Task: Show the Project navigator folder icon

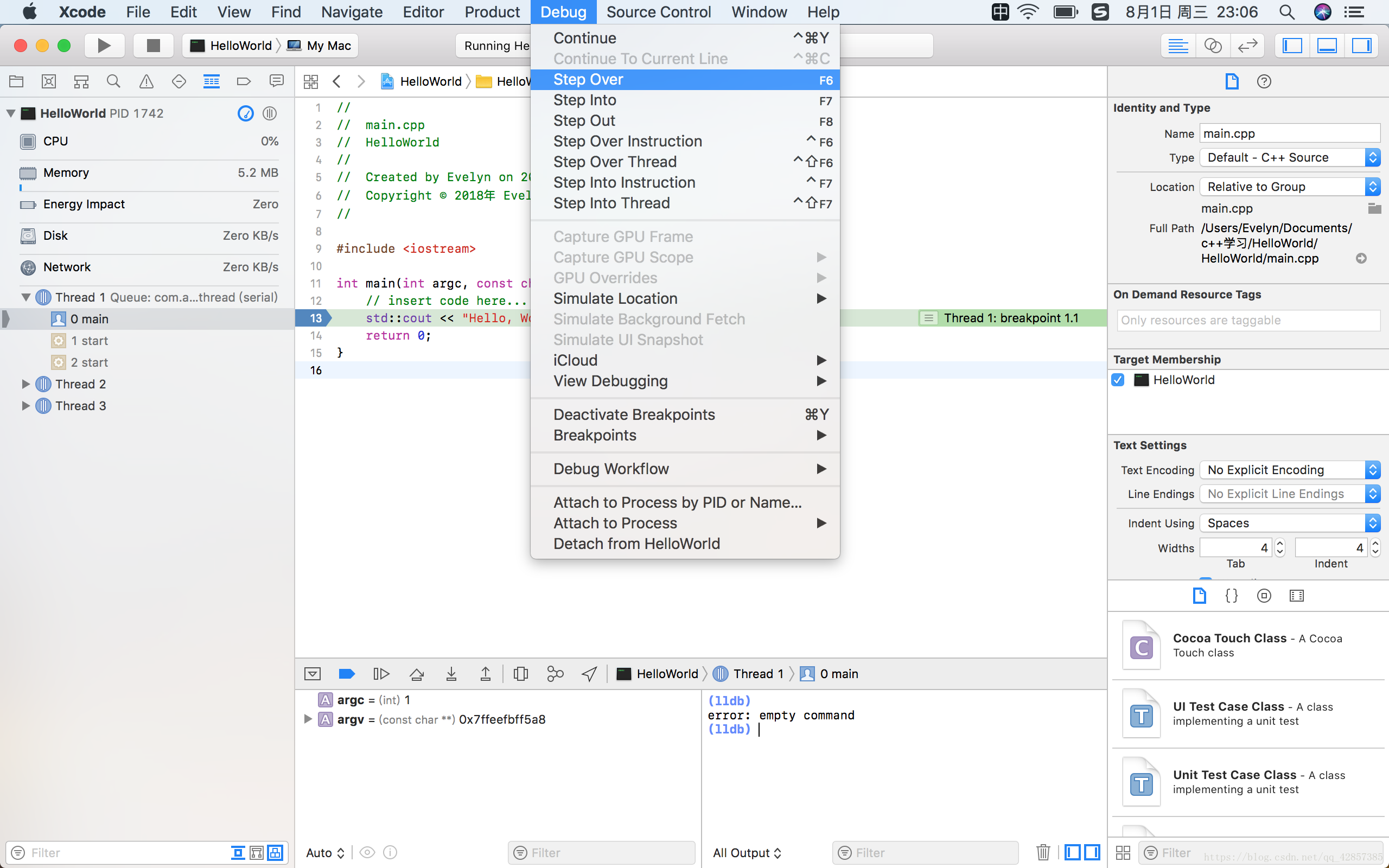Action: click(16, 81)
